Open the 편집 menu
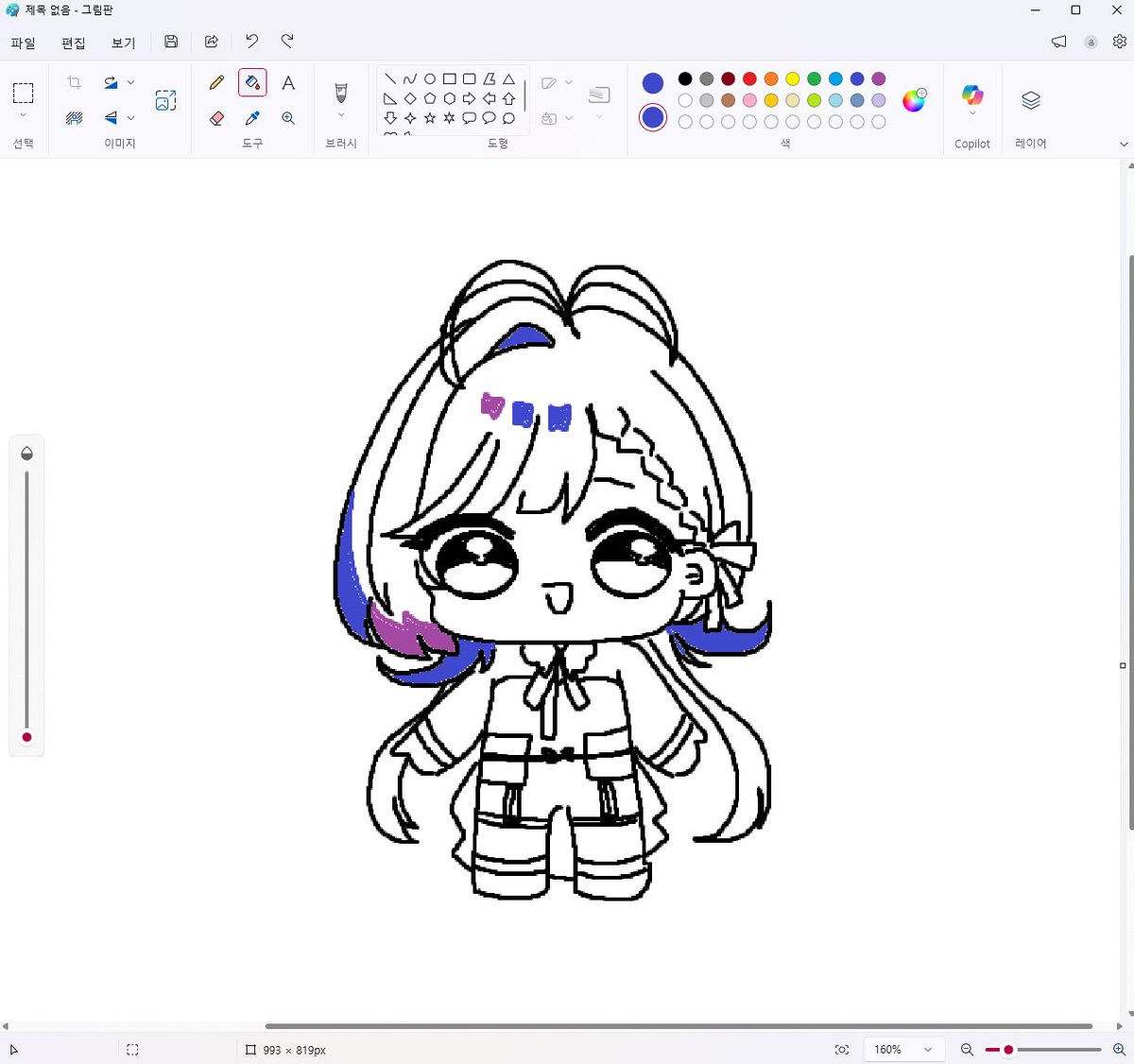Image resolution: width=1134 pixels, height=1064 pixels. [x=74, y=43]
